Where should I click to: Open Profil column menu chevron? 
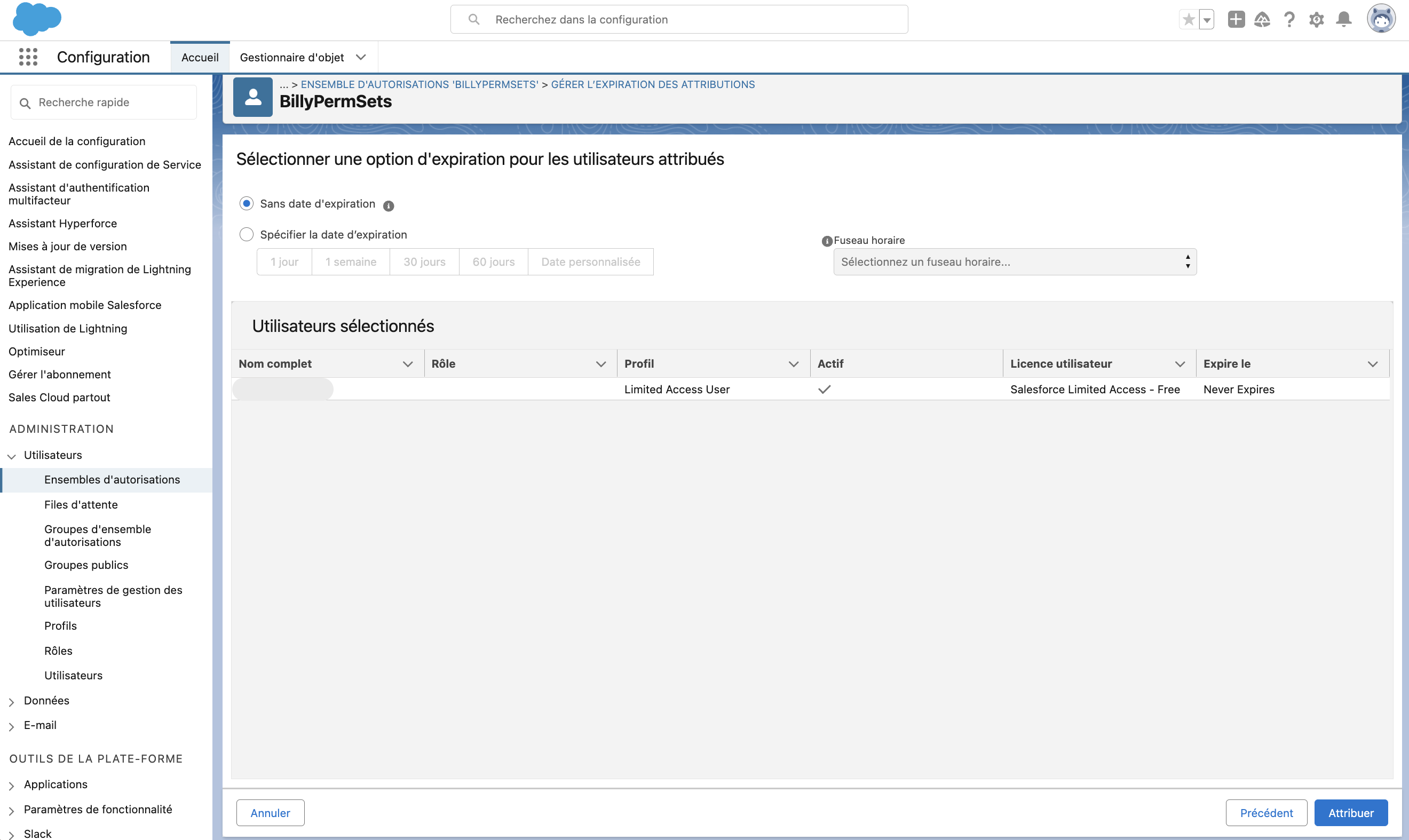pyautogui.click(x=794, y=364)
